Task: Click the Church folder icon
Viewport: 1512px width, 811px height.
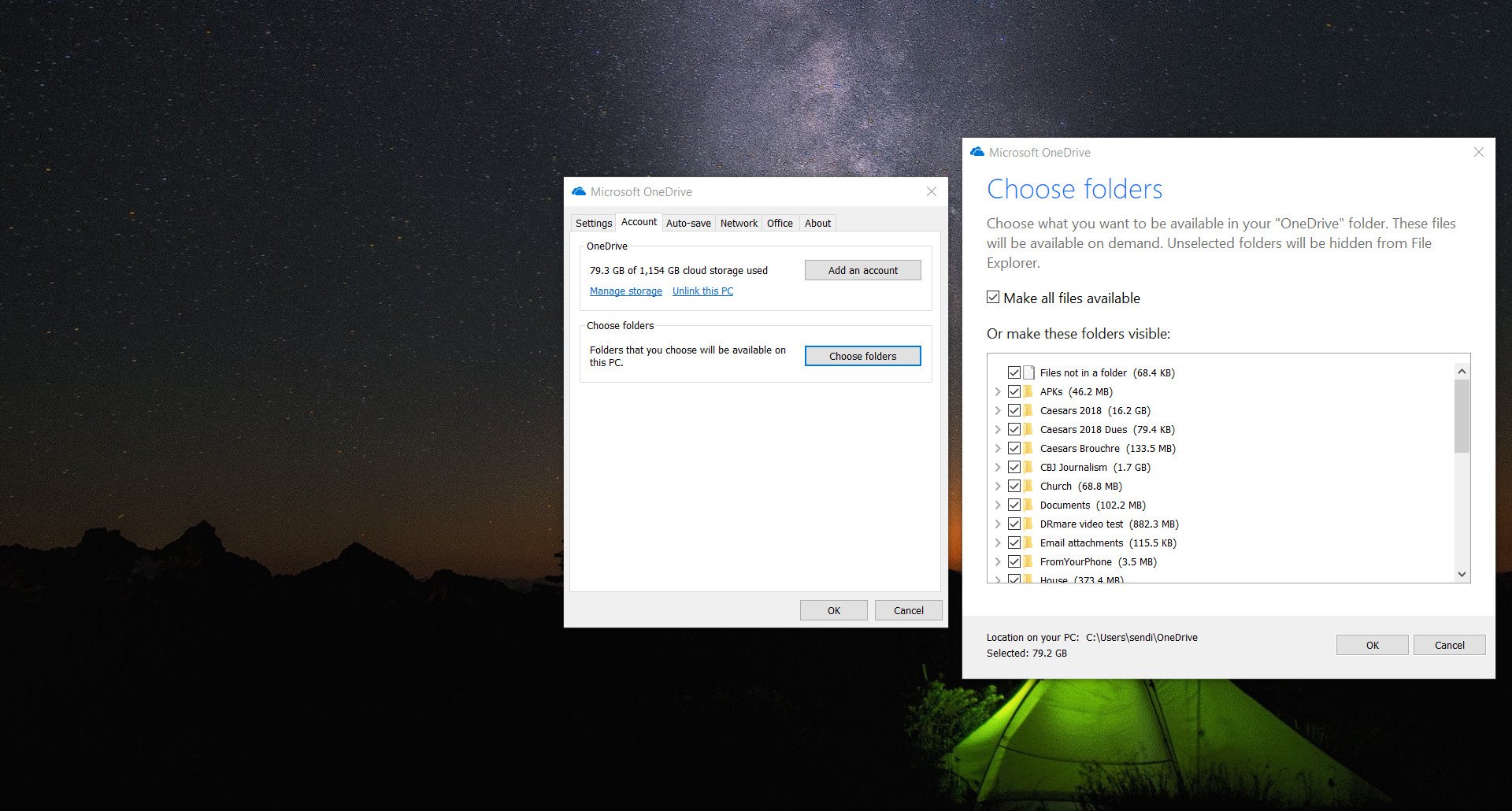Action: point(1028,486)
